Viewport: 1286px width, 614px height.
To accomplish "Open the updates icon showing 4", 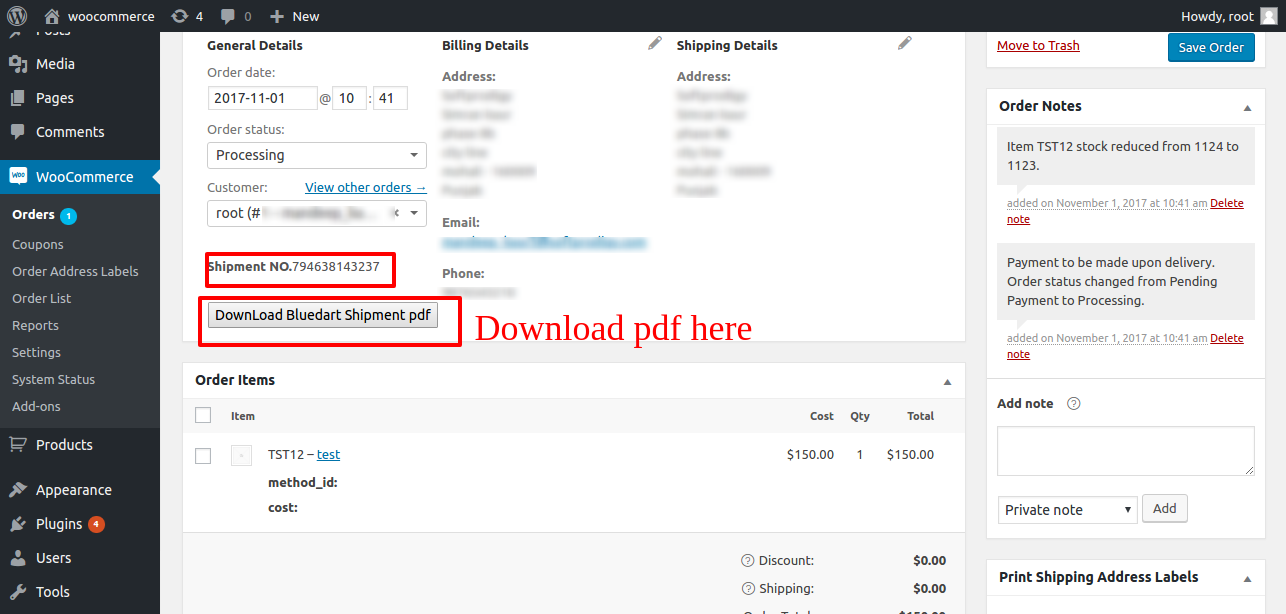I will pyautogui.click(x=179, y=16).
